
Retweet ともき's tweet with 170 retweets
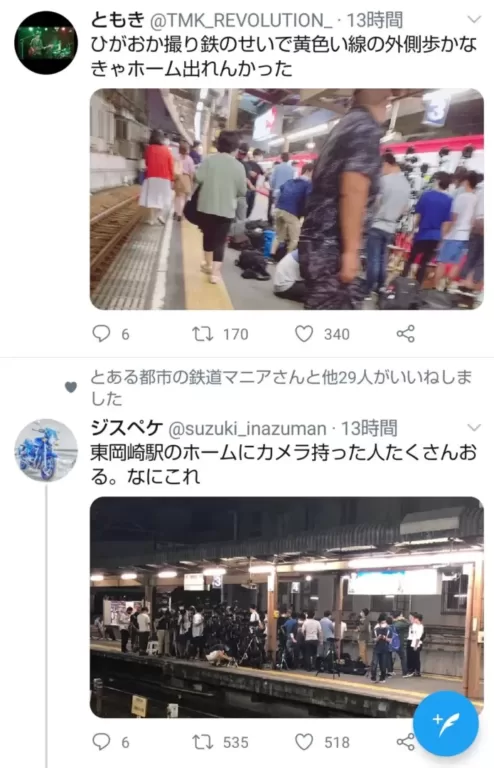click(202, 334)
